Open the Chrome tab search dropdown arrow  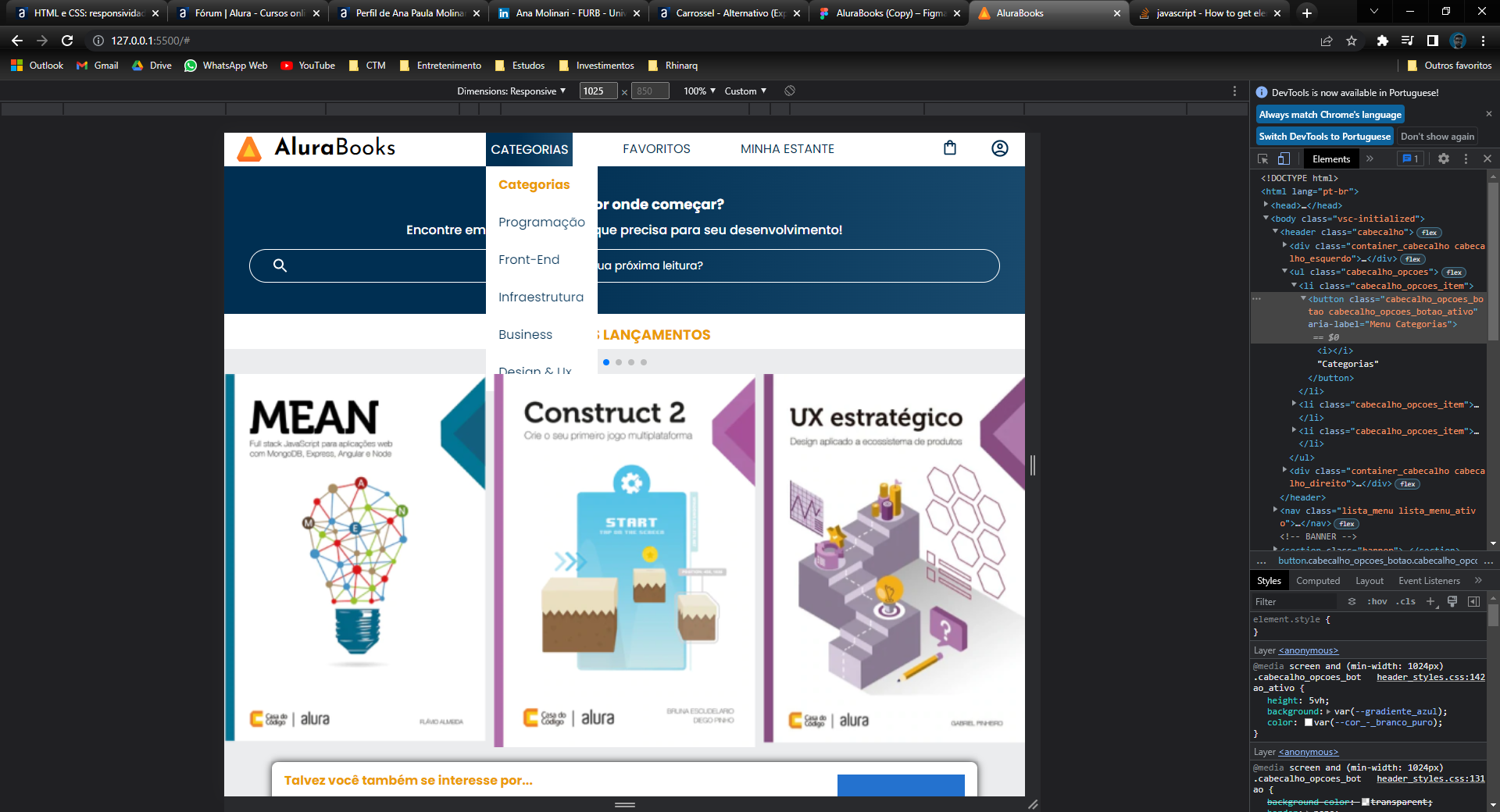tap(1374, 12)
